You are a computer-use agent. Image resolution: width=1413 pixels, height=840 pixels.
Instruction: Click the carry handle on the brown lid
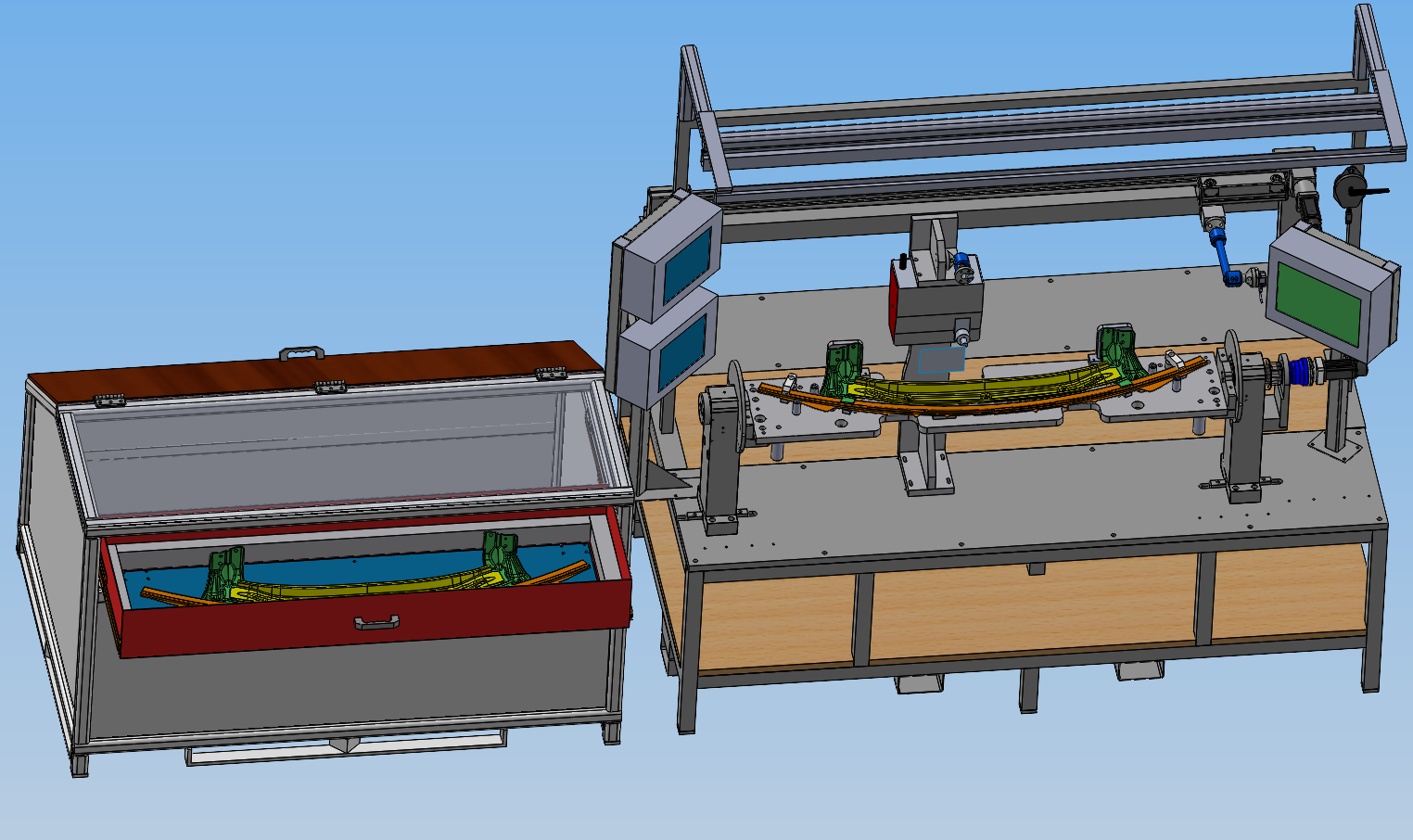click(302, 353)
